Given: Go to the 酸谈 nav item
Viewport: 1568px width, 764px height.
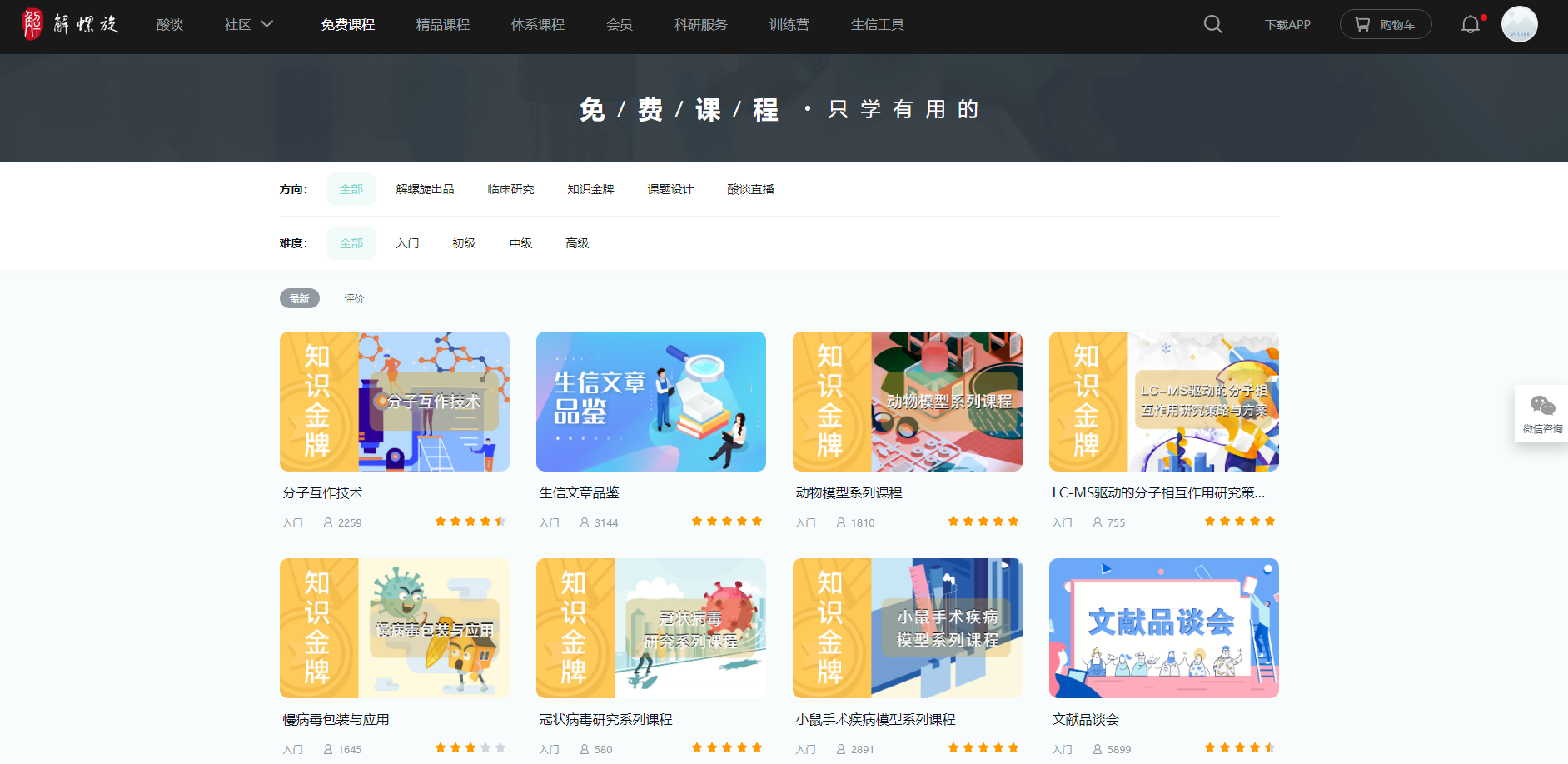Looking at the screenshot, I should coord(170,25).
